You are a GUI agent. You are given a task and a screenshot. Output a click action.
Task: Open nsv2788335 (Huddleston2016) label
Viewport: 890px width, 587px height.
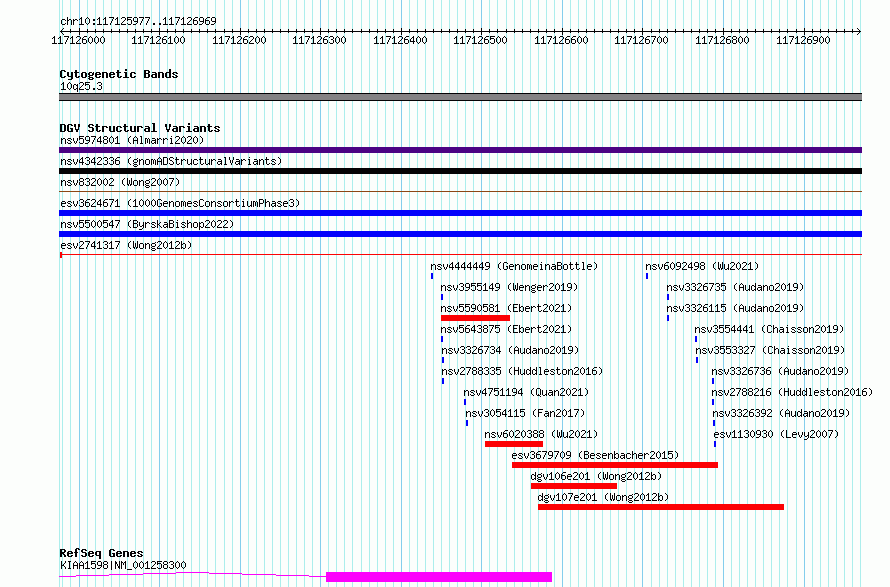pyautogui.click(x=522, y=371)
